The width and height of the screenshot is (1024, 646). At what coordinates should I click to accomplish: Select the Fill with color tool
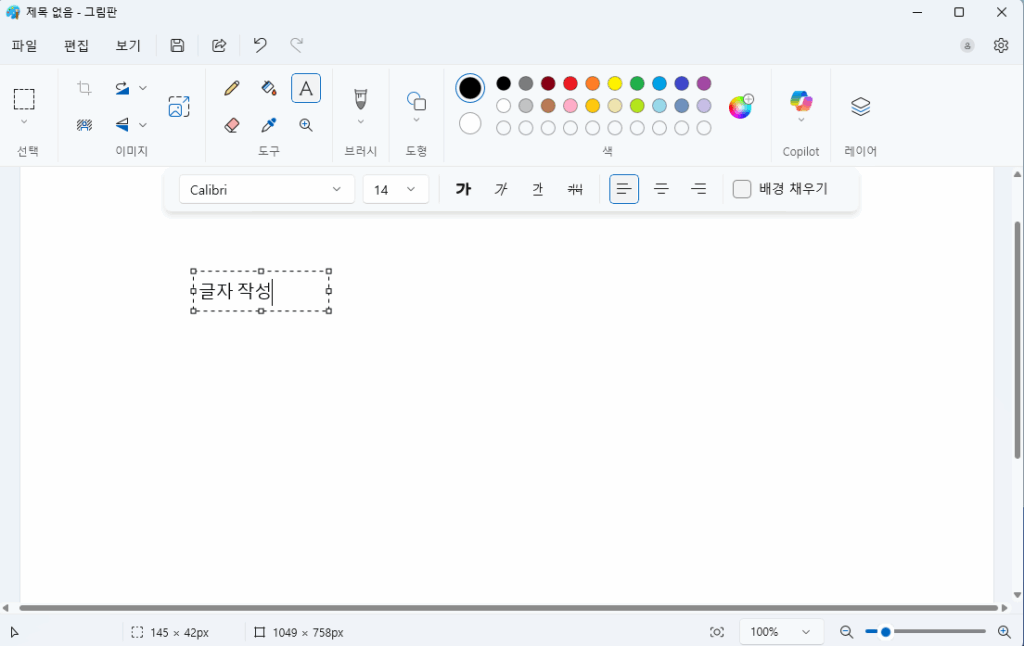point(268,88)
